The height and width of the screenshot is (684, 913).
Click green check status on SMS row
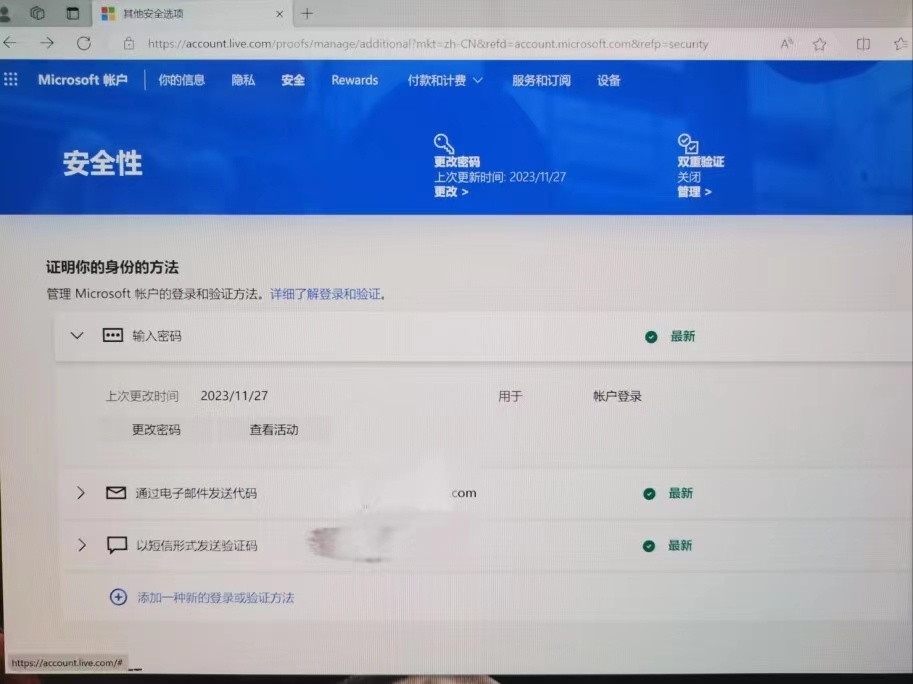[649, 546]
